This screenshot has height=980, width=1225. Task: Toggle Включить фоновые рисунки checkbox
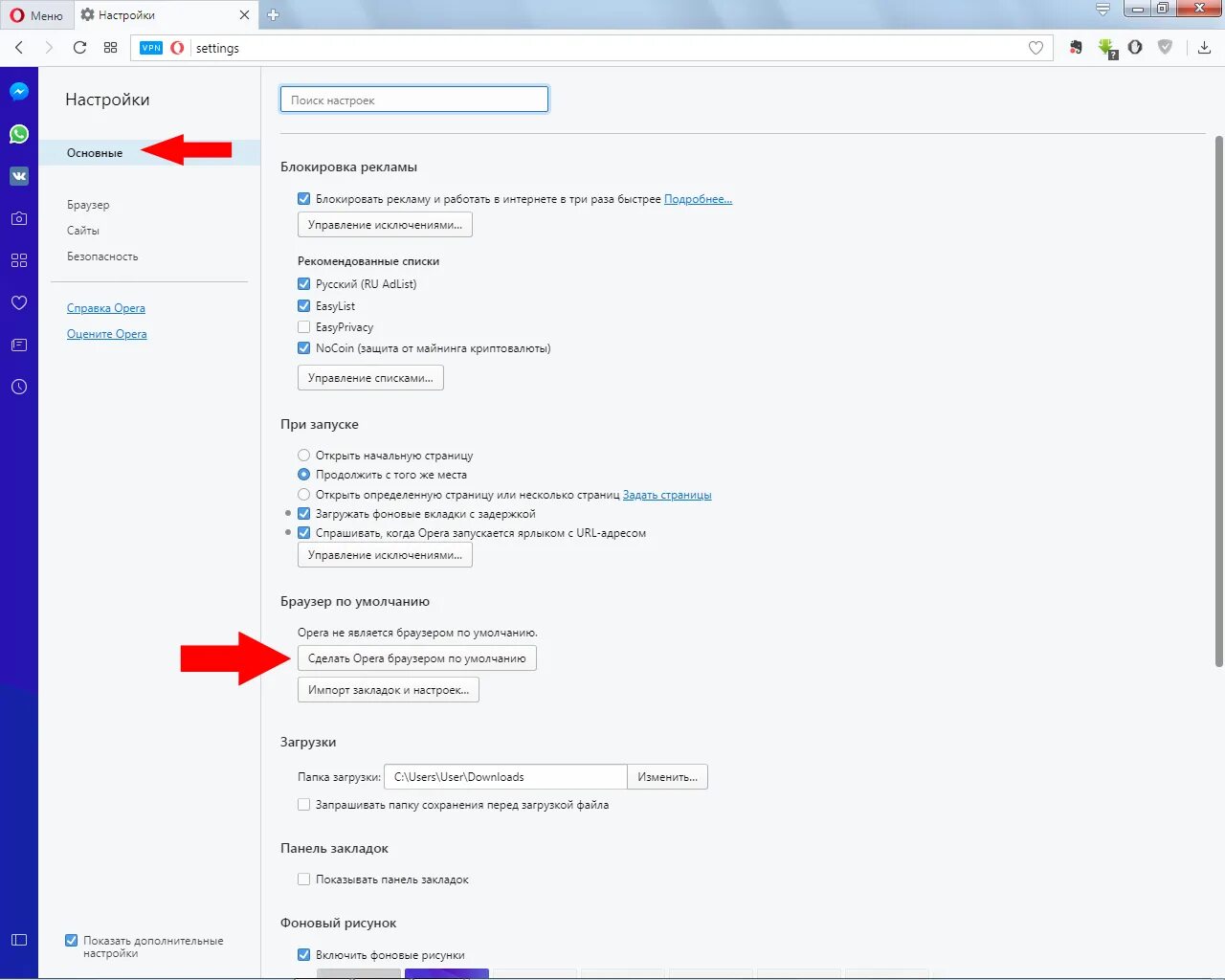pos(303,955)
